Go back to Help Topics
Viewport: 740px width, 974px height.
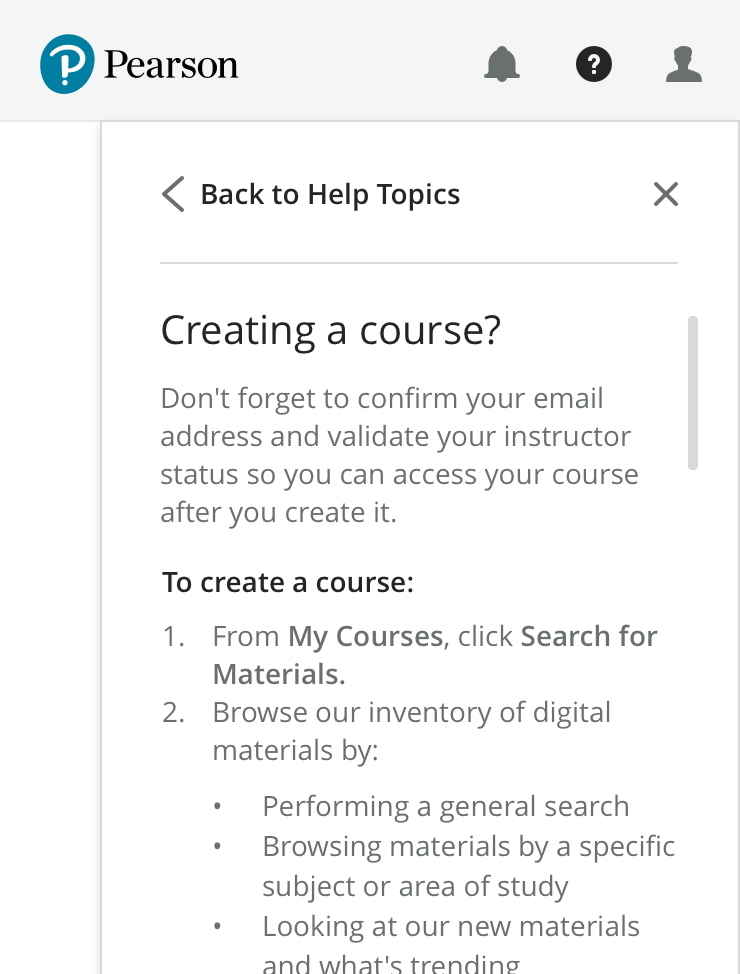click(x=330, y=194)
